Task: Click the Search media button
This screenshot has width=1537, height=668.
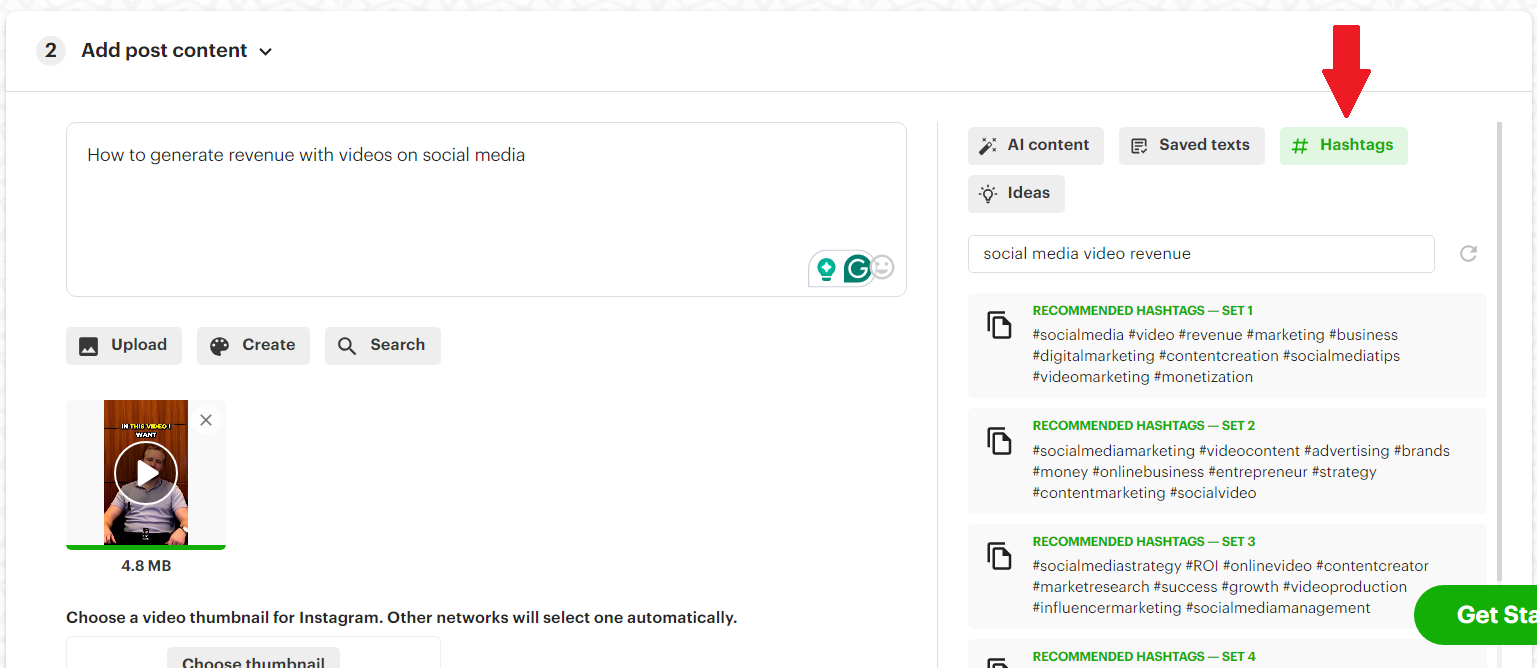Action: [383, 346]
